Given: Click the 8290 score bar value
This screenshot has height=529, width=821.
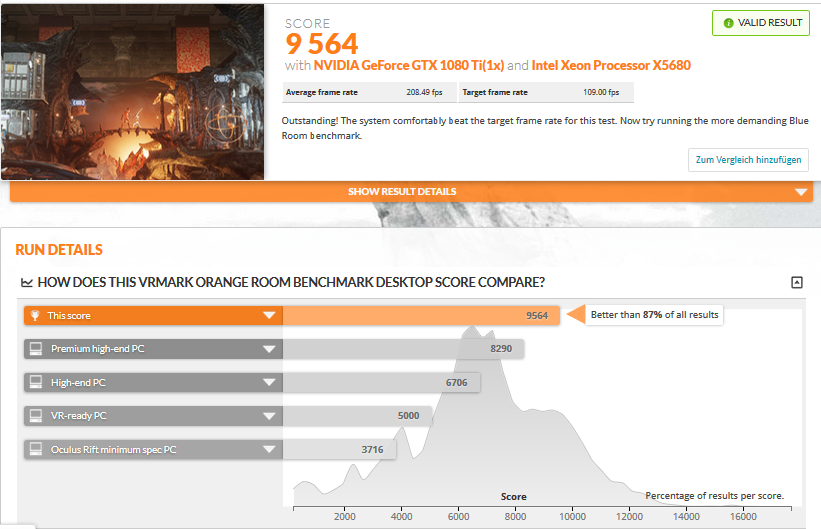Looking at the screenshot, I should coord(501,349).
